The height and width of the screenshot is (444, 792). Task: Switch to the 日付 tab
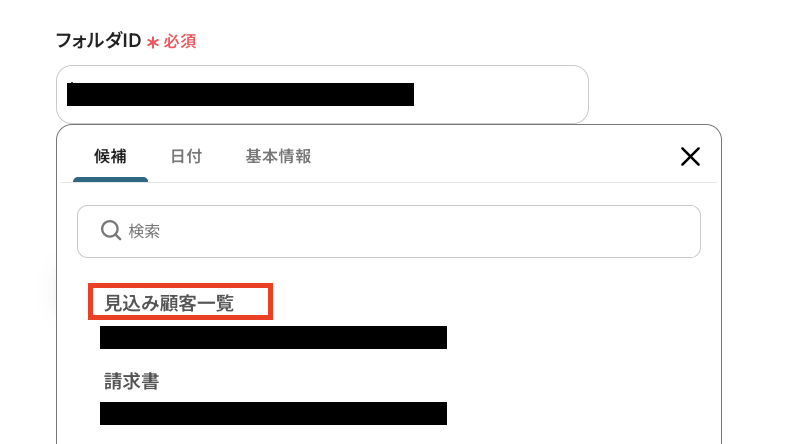tap(186, 157)
